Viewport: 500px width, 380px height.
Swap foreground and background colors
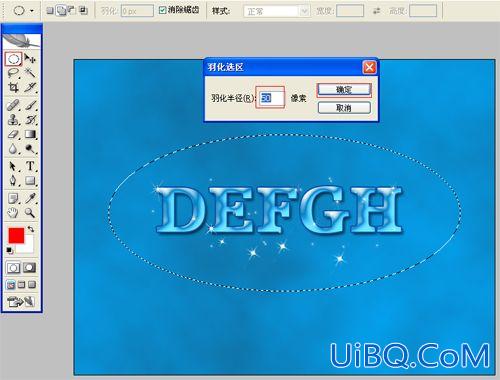pos(31,229)
